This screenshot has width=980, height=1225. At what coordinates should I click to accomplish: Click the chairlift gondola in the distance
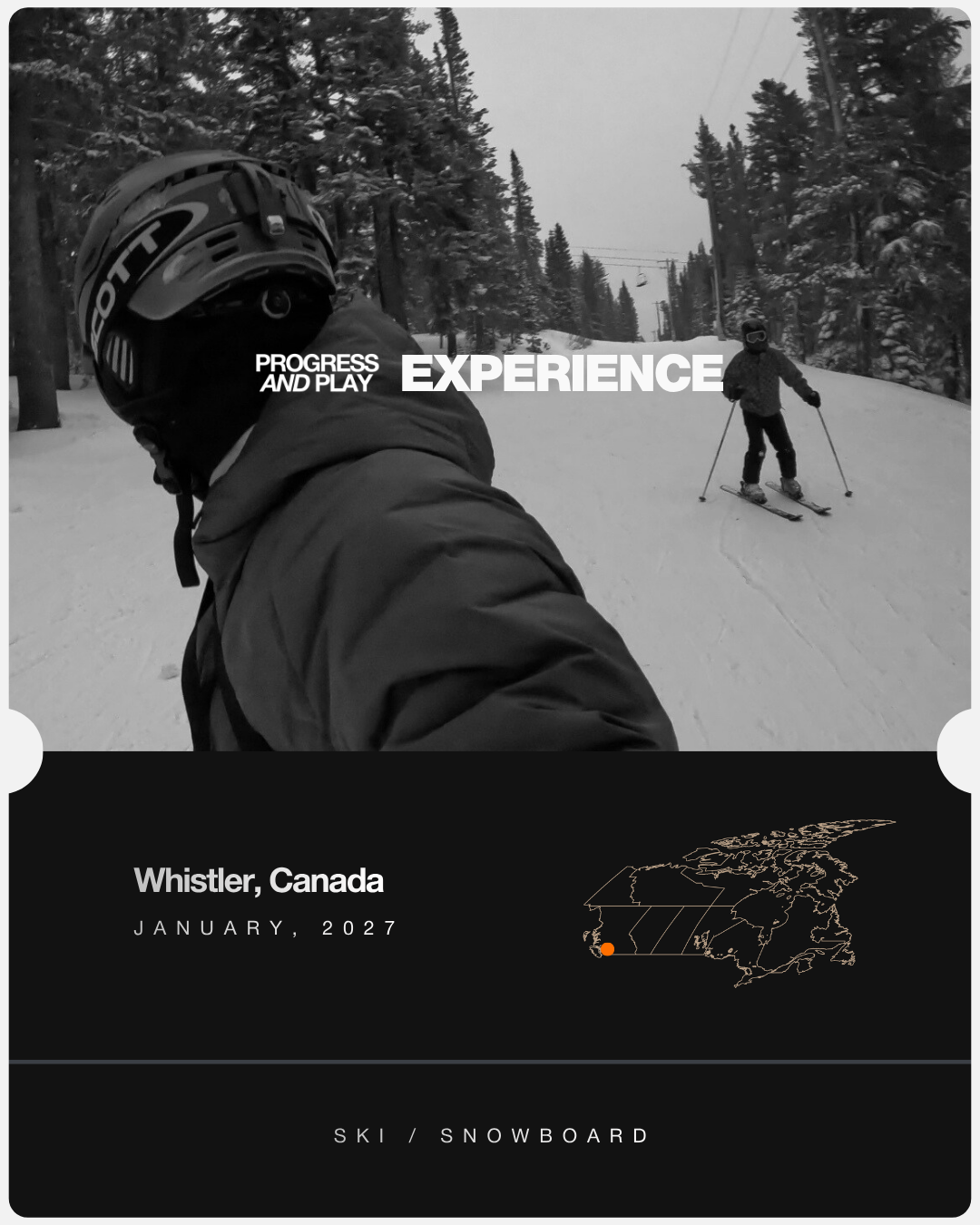click(642, 277)
